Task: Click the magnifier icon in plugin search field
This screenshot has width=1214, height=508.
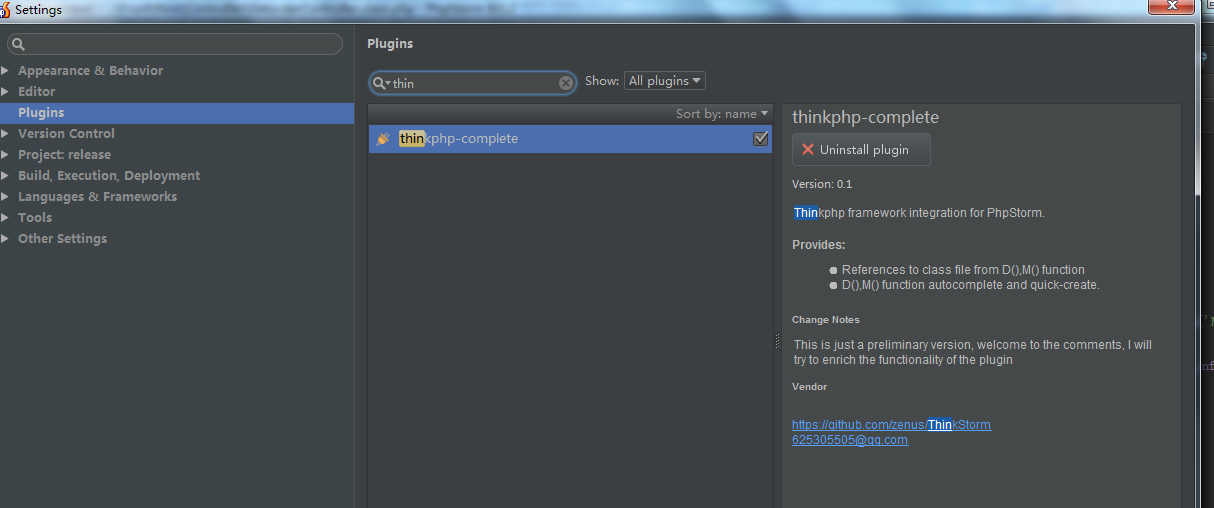Action: [381, 83]
